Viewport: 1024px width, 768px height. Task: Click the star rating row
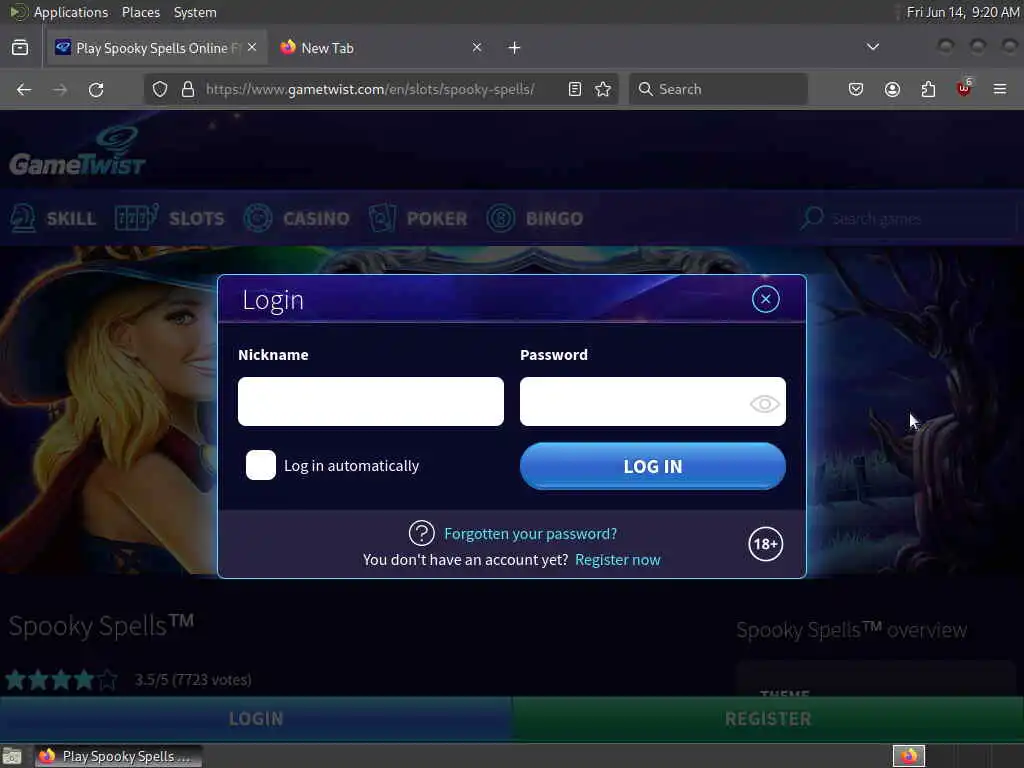[61, 680]
